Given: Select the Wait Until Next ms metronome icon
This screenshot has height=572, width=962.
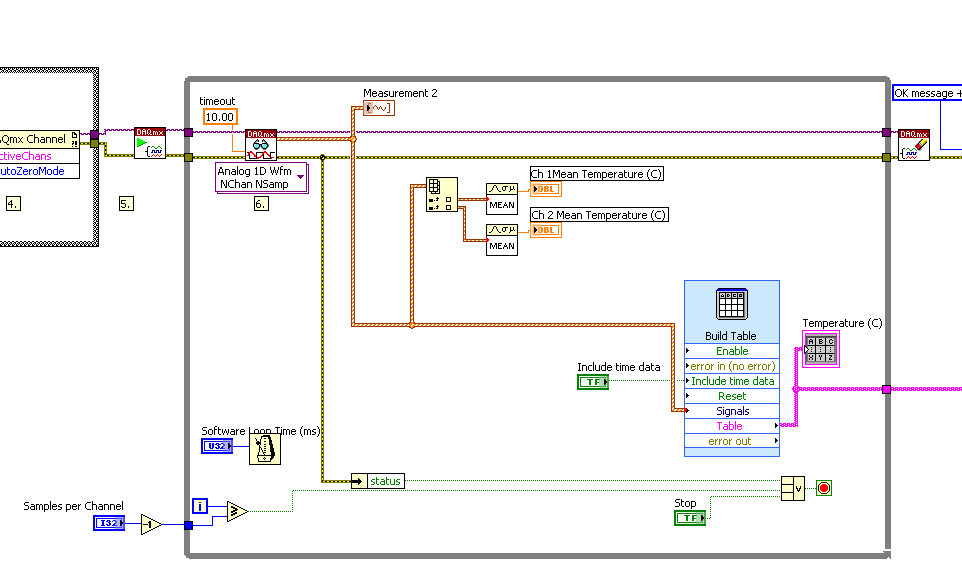Looking at the screenshot, I should click(x=265, y=450).
